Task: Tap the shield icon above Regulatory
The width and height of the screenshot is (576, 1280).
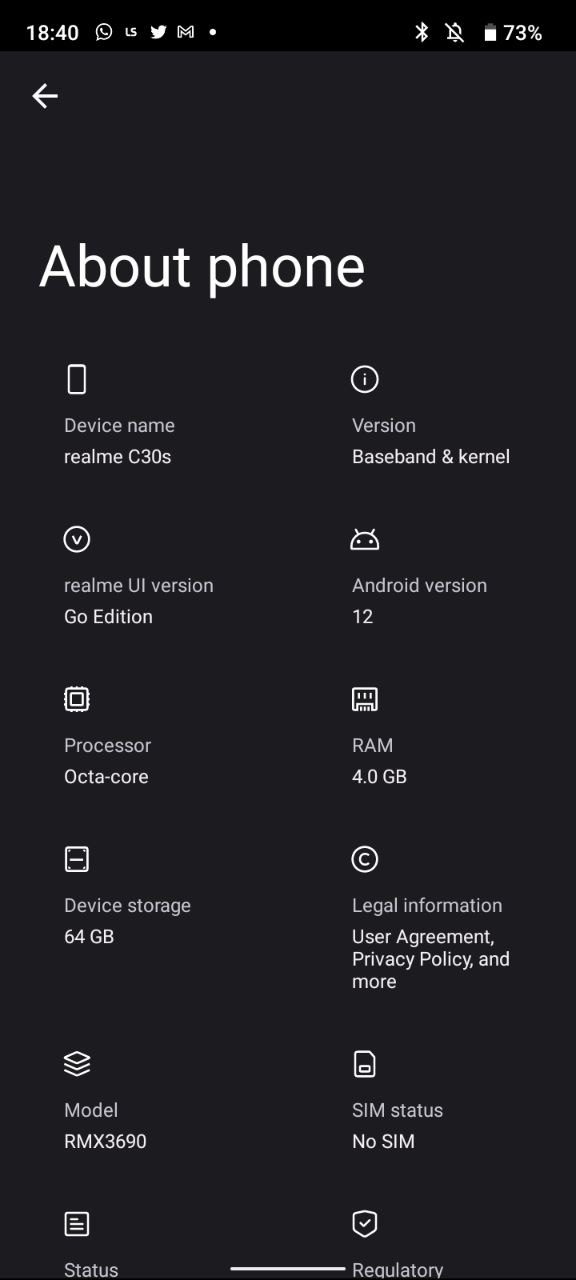Action: 365,1224
